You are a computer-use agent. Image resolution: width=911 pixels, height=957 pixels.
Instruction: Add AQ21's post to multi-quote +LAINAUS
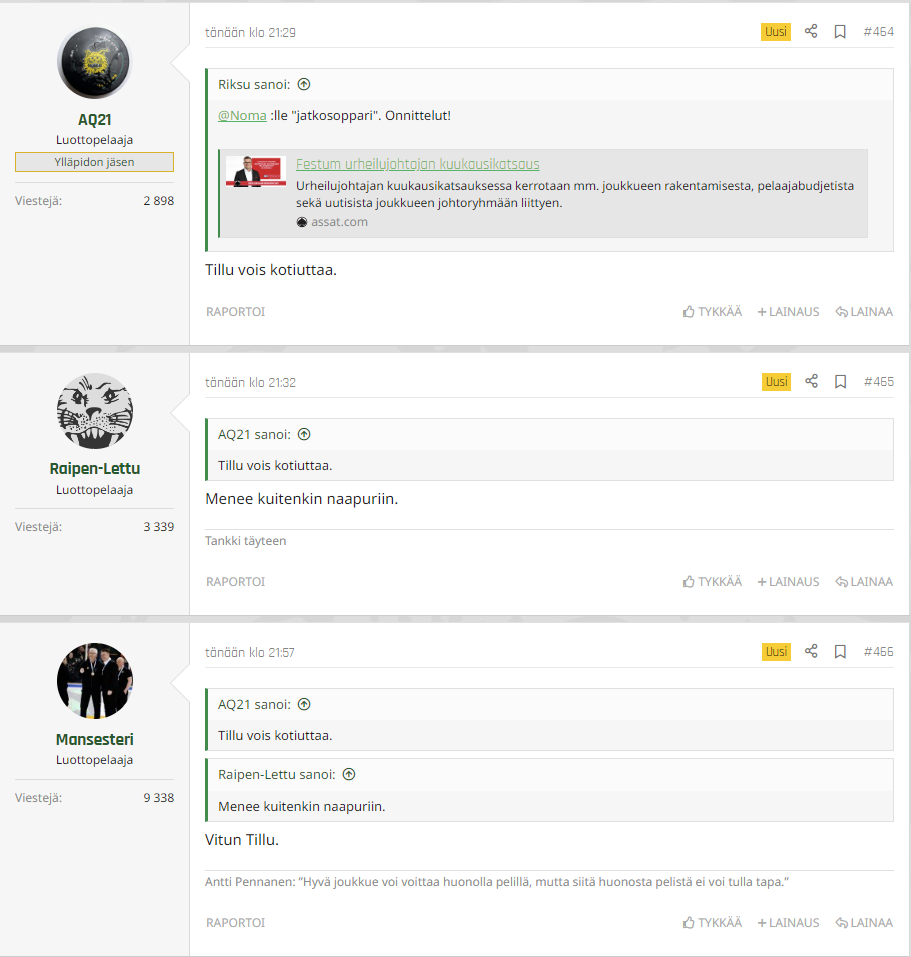788,312
